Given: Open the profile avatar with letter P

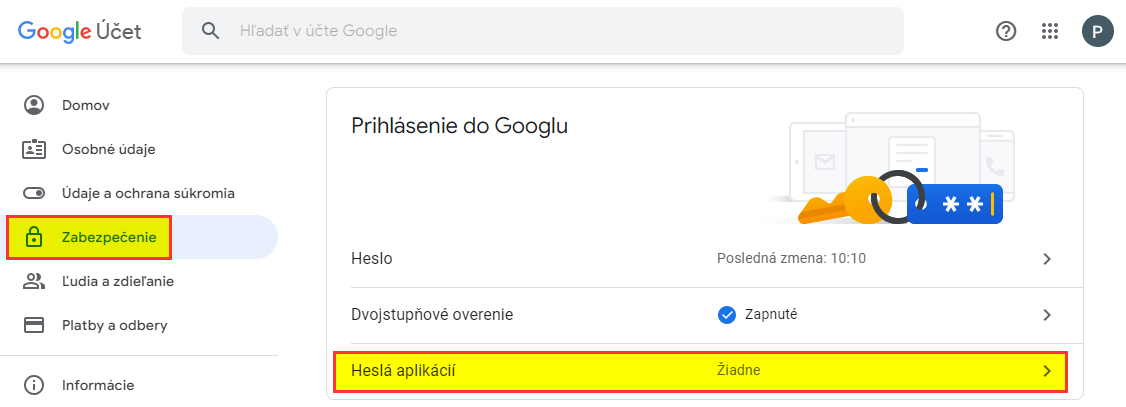Looking at the screenshot, I should [x=1097, y=31].
